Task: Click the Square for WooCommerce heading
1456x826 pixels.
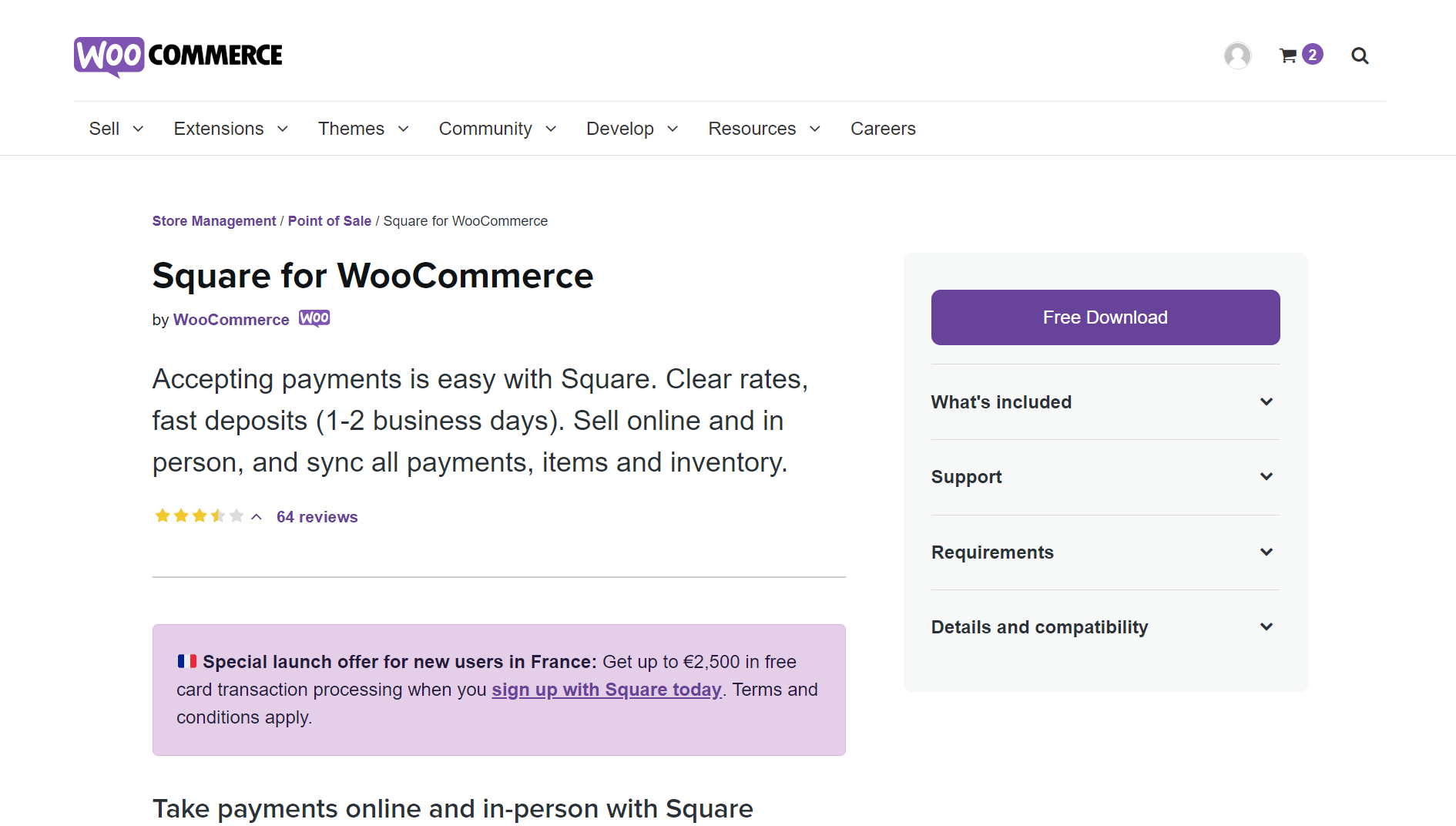Action: pyautogui.click(x=373, y=276)
